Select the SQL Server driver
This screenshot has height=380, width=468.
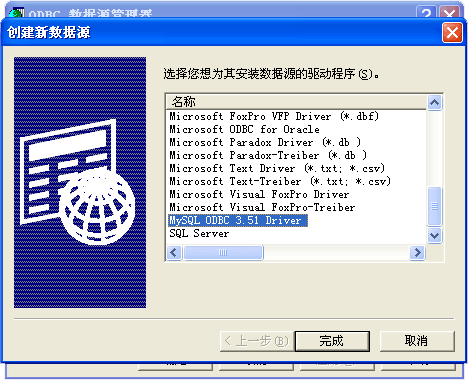(199, 233)
